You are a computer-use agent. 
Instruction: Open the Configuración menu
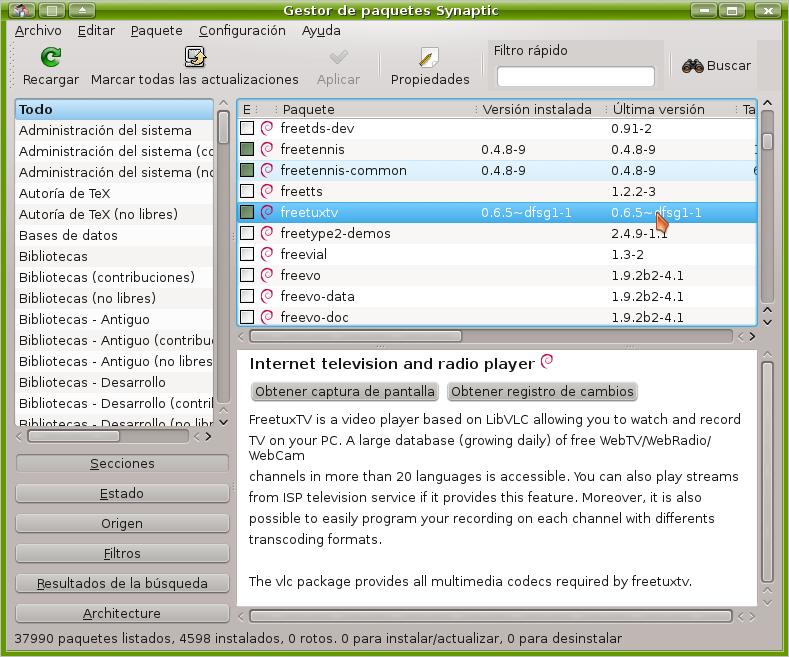[x=242, y=31]
